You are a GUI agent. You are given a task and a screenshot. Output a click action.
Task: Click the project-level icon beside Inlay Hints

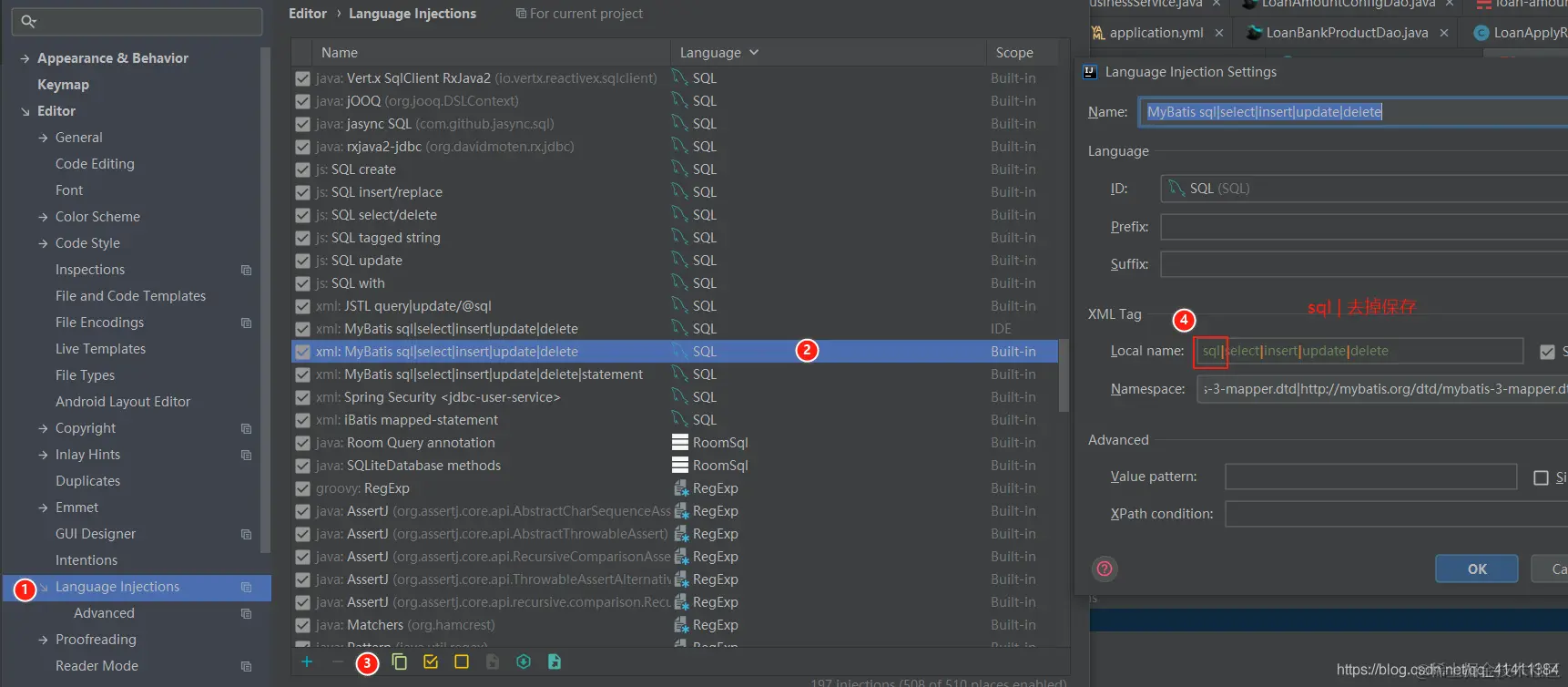[x=246, y=455]
